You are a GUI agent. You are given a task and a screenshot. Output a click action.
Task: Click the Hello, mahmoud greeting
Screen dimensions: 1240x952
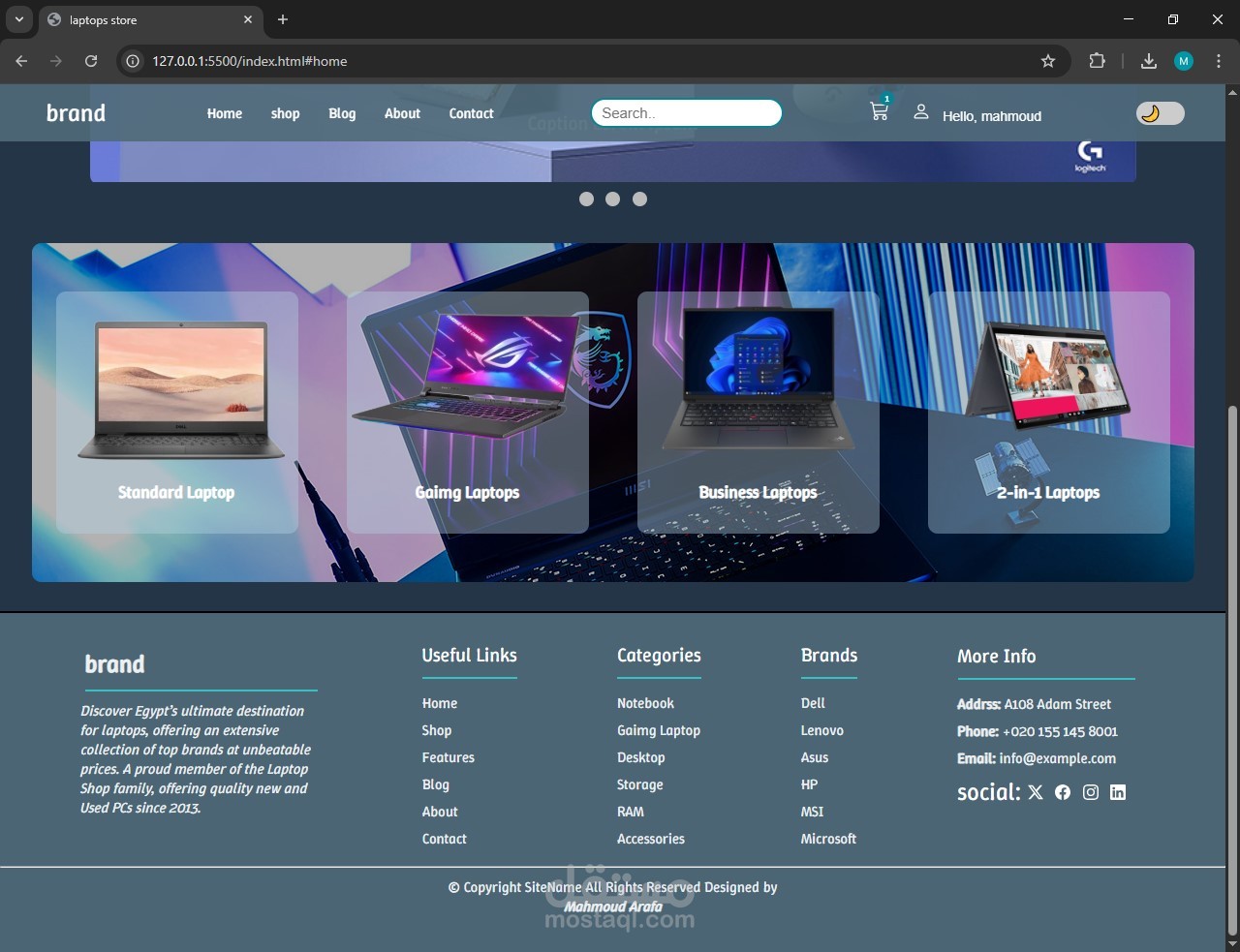[x=992, y=116]
